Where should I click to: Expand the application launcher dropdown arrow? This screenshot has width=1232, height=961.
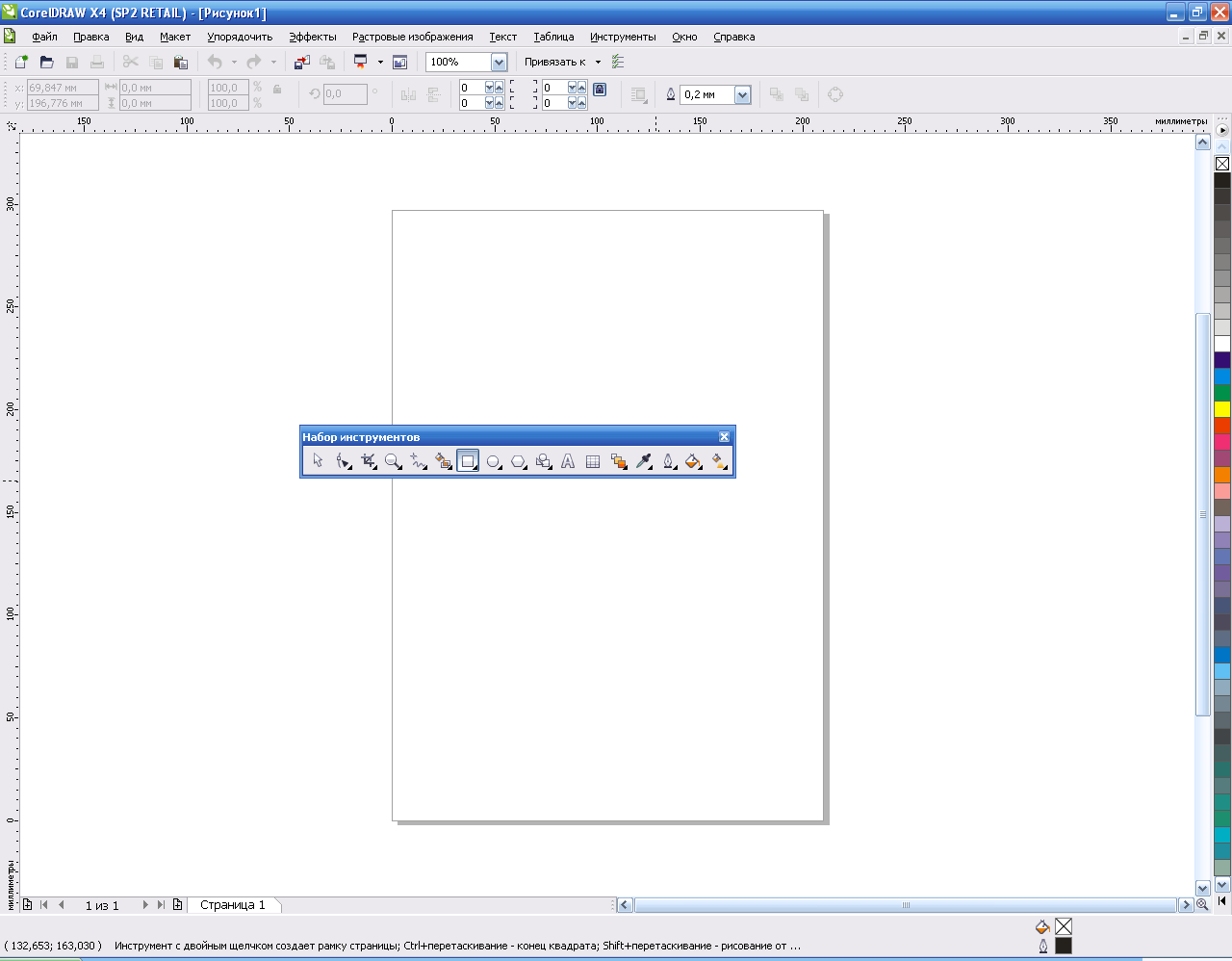(x=380, y=62)
